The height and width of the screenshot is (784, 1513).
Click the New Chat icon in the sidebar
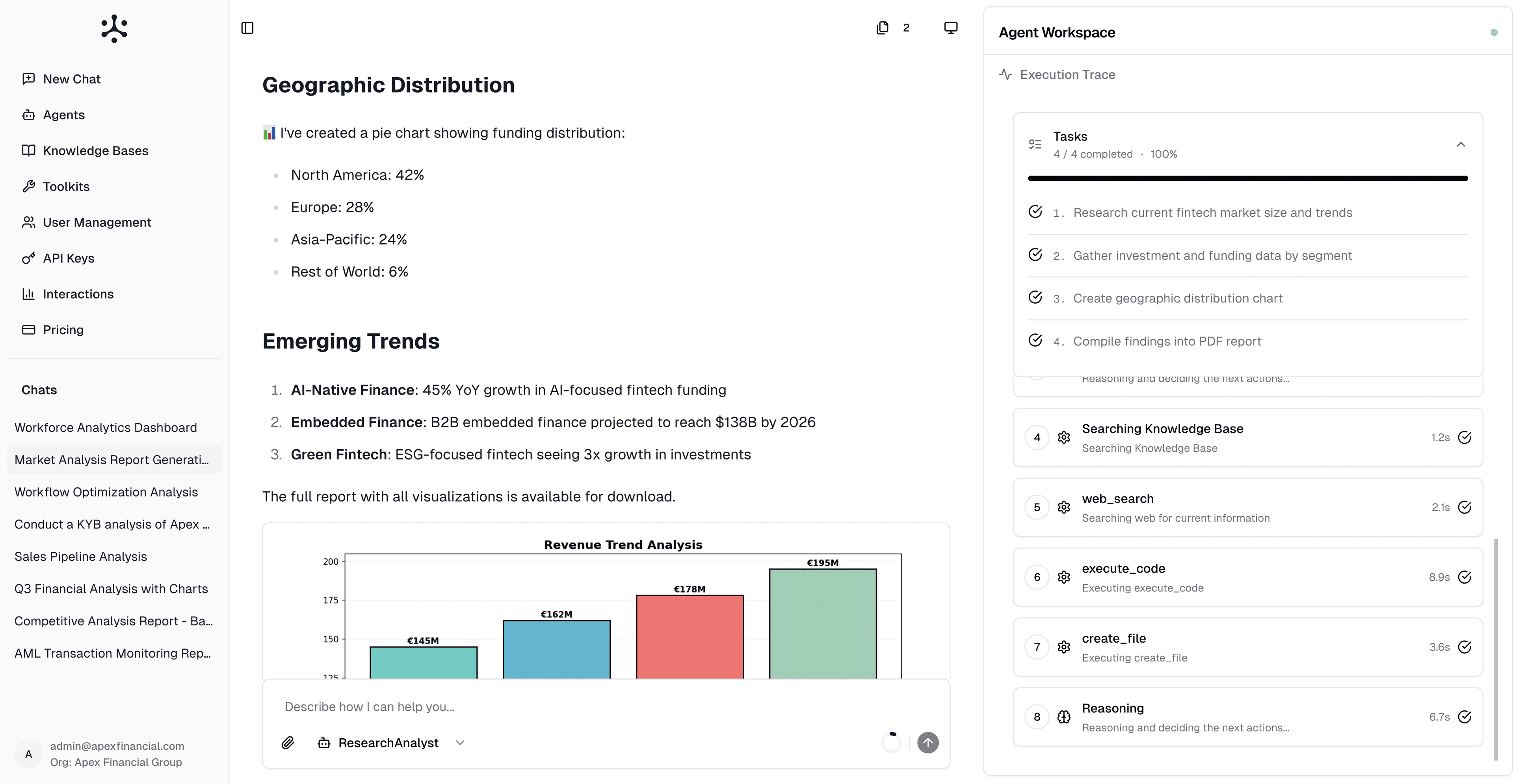28,79
